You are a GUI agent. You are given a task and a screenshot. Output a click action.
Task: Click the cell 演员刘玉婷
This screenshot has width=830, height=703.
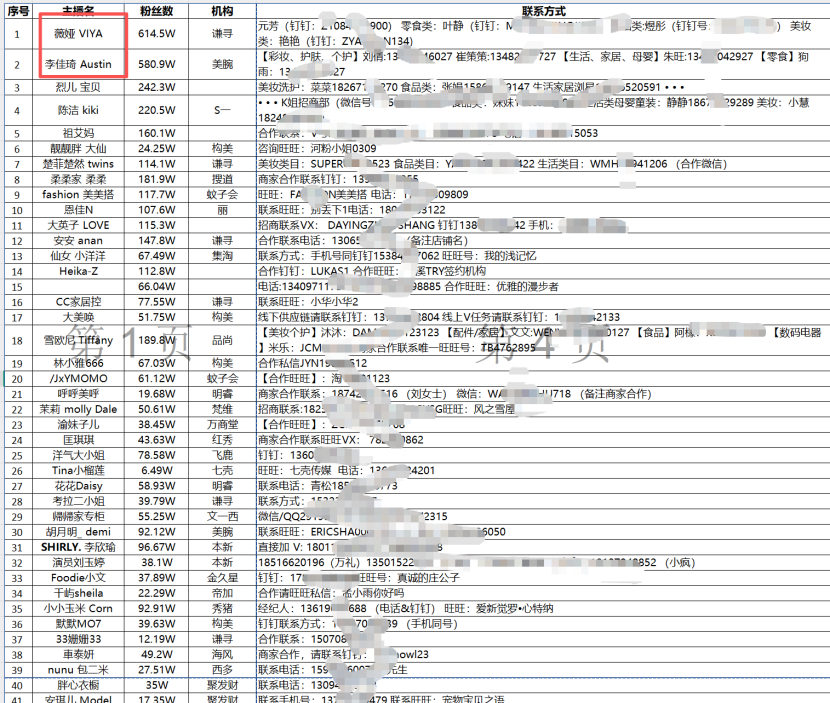[x=78, y=563]
